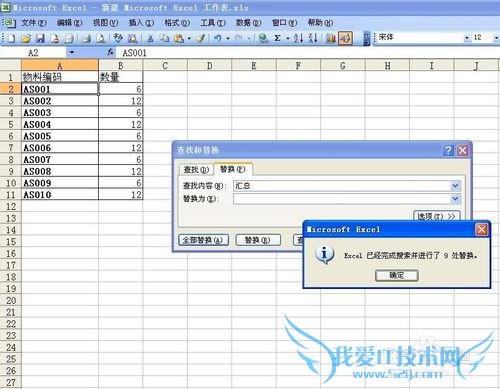Paste using the clipboard icon

(x=179, y=38)
